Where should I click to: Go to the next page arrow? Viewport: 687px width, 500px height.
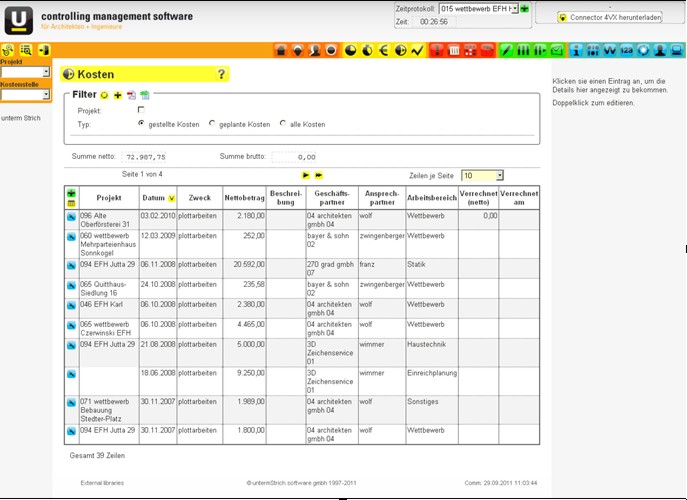306,175
